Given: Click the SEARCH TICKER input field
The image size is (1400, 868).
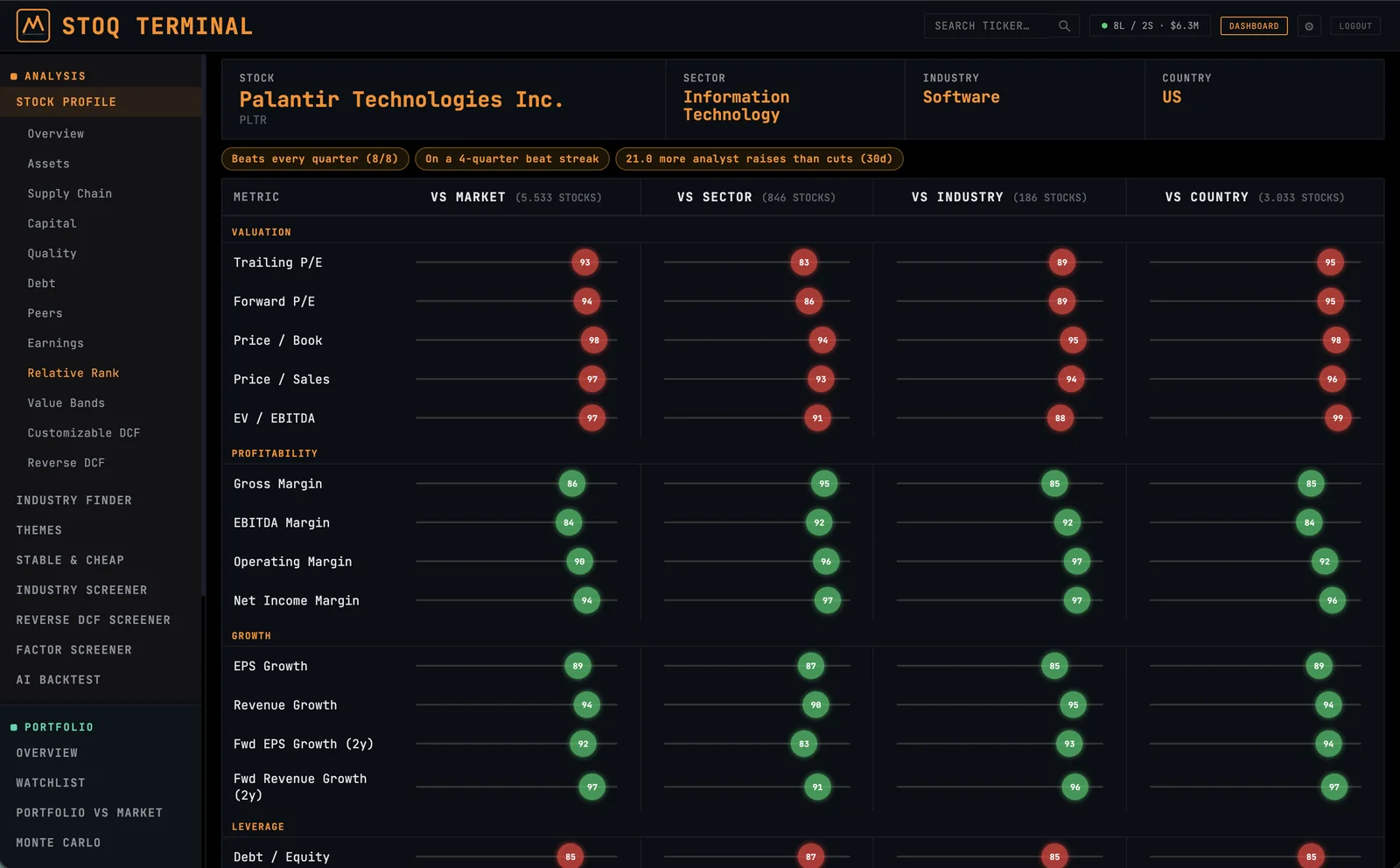Looking at the screenshot, I should (1001, 26).
